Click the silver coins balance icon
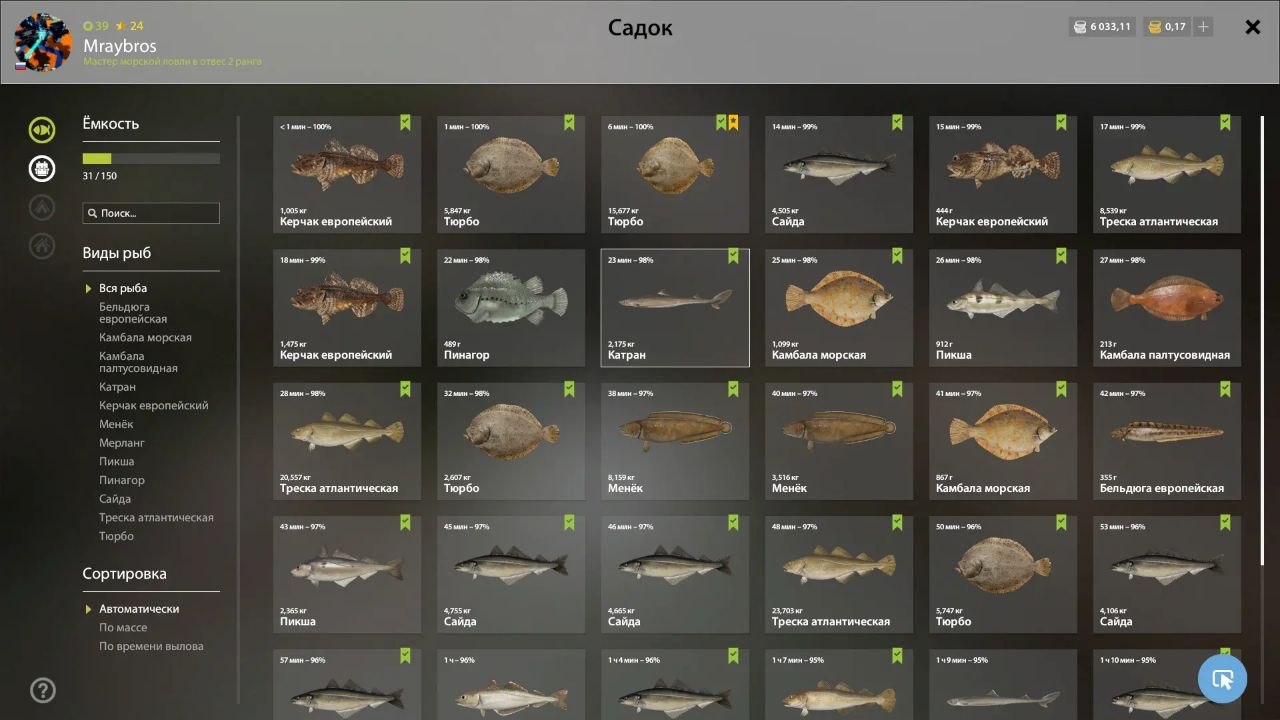Image resolution: width=1280 pixels, height=720 pixels. click(x=1080, y=27)
